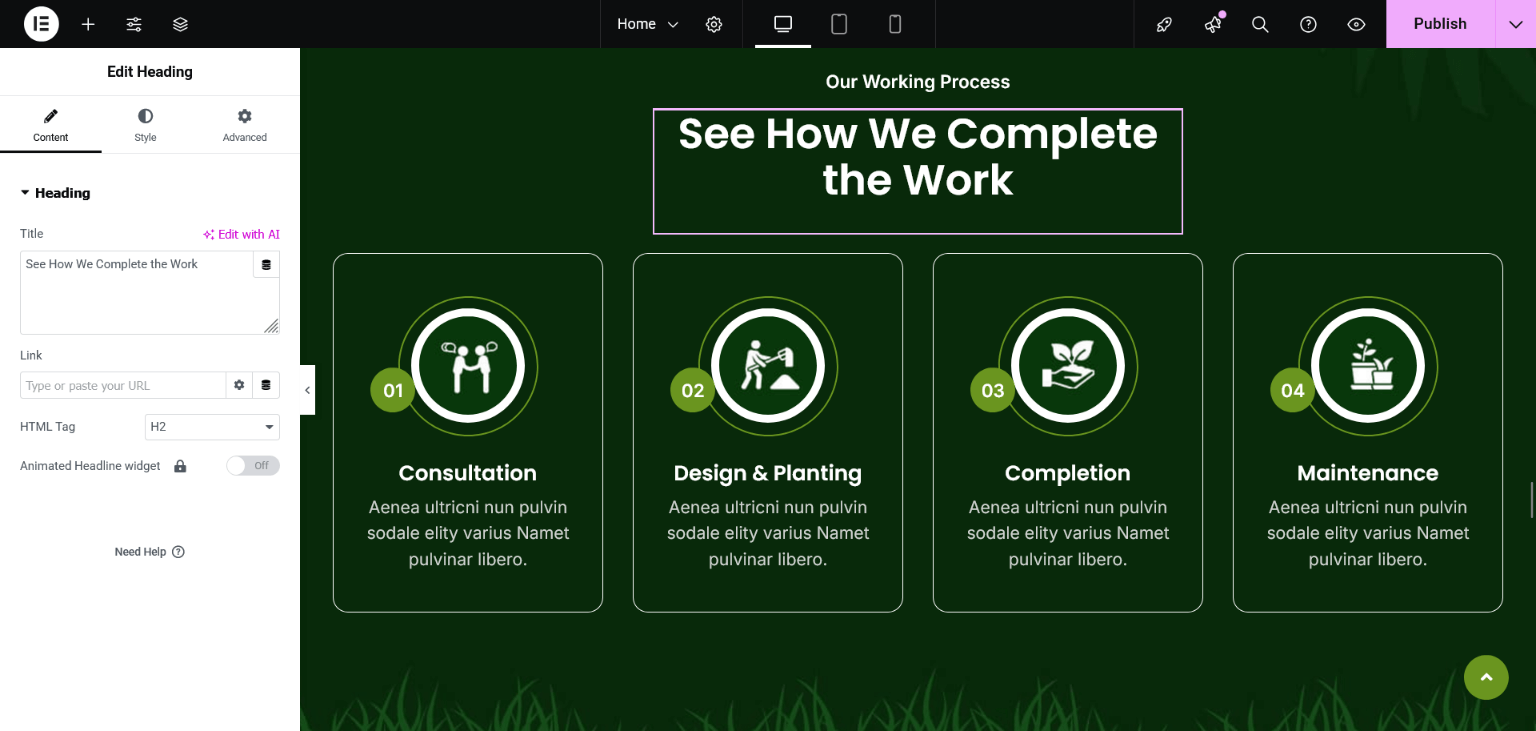This screenshot has height=731, width=1536.
Task: Collapse the Heading section
Action: coord(55,193)
